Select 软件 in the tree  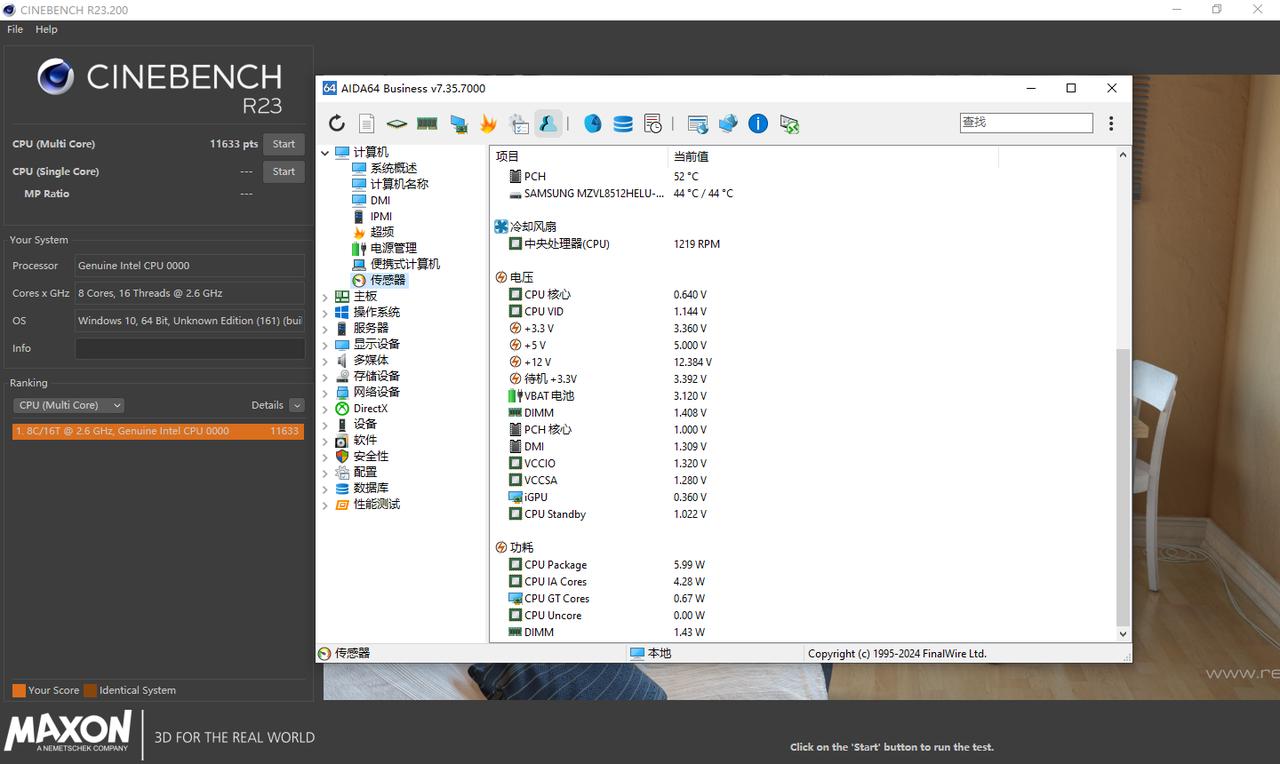click(x=365, y=440)
